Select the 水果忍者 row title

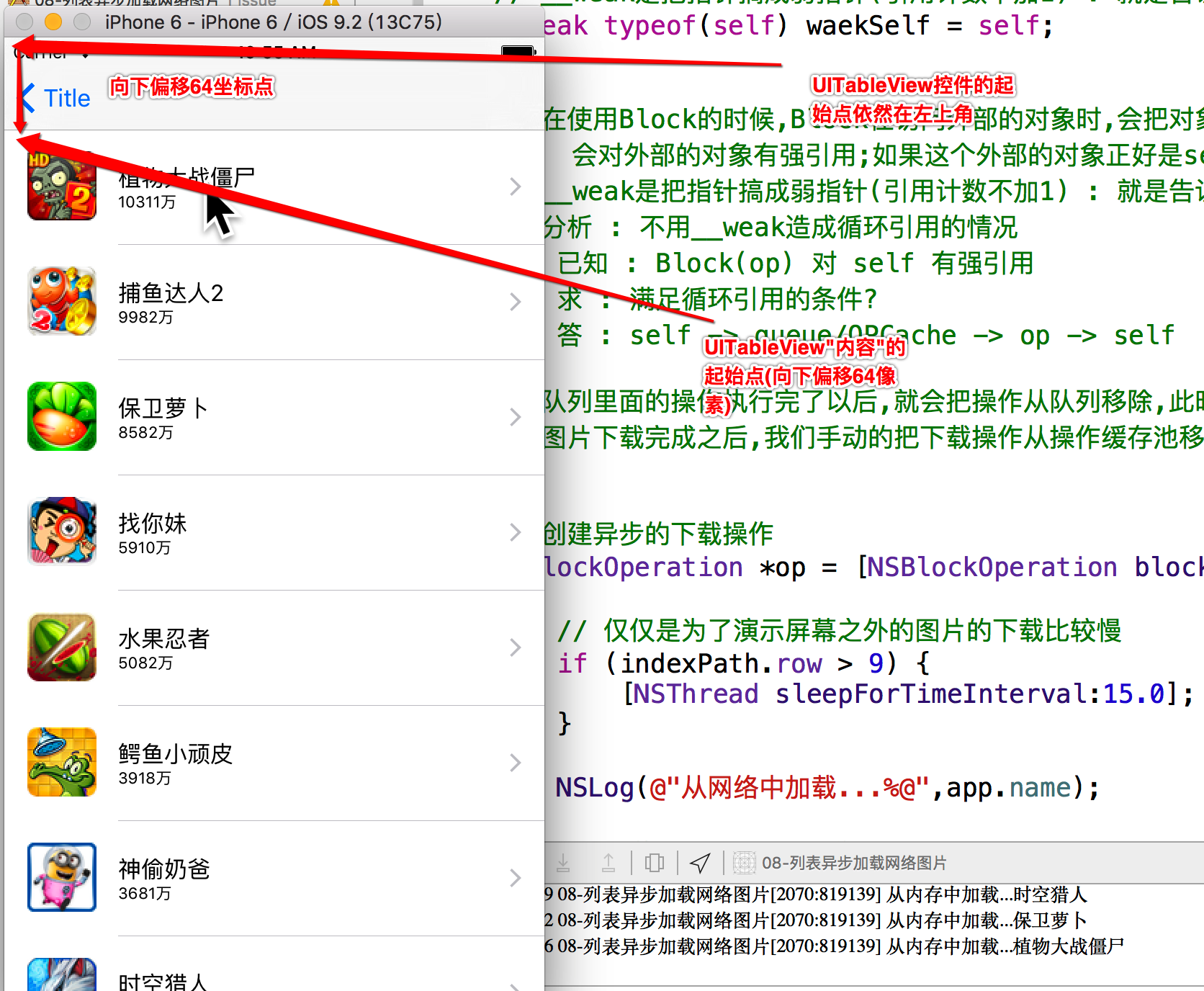click(164, 639)
